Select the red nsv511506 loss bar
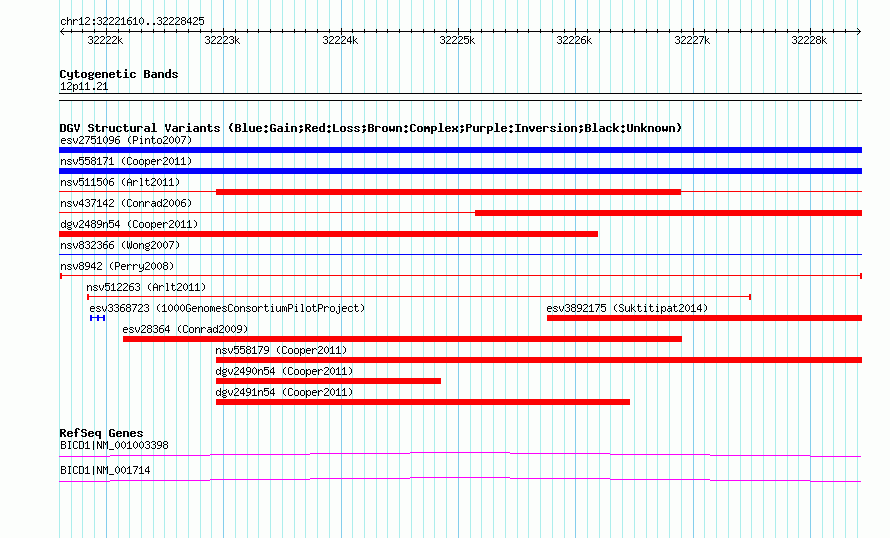The width and height of the screenshot is (890, 538). pyautogui.click(x=448, y=192)
